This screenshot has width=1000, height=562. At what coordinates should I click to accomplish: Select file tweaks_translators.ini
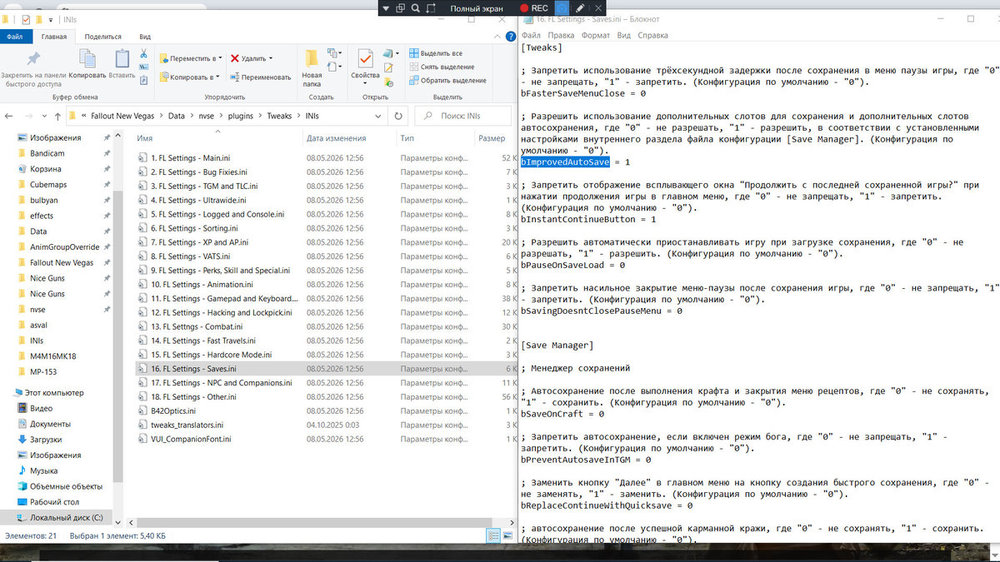[x=187, y=425]
